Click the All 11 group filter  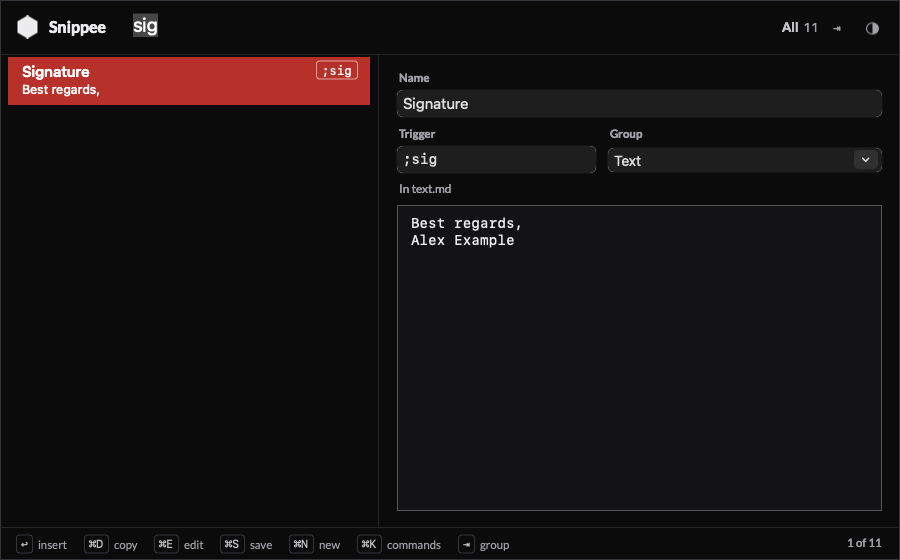[800, 28]
